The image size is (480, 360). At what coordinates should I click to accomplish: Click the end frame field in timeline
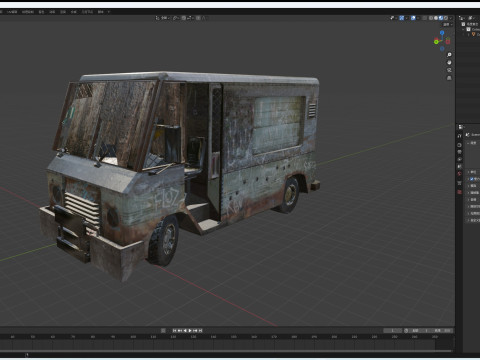(x=443, y=331)
